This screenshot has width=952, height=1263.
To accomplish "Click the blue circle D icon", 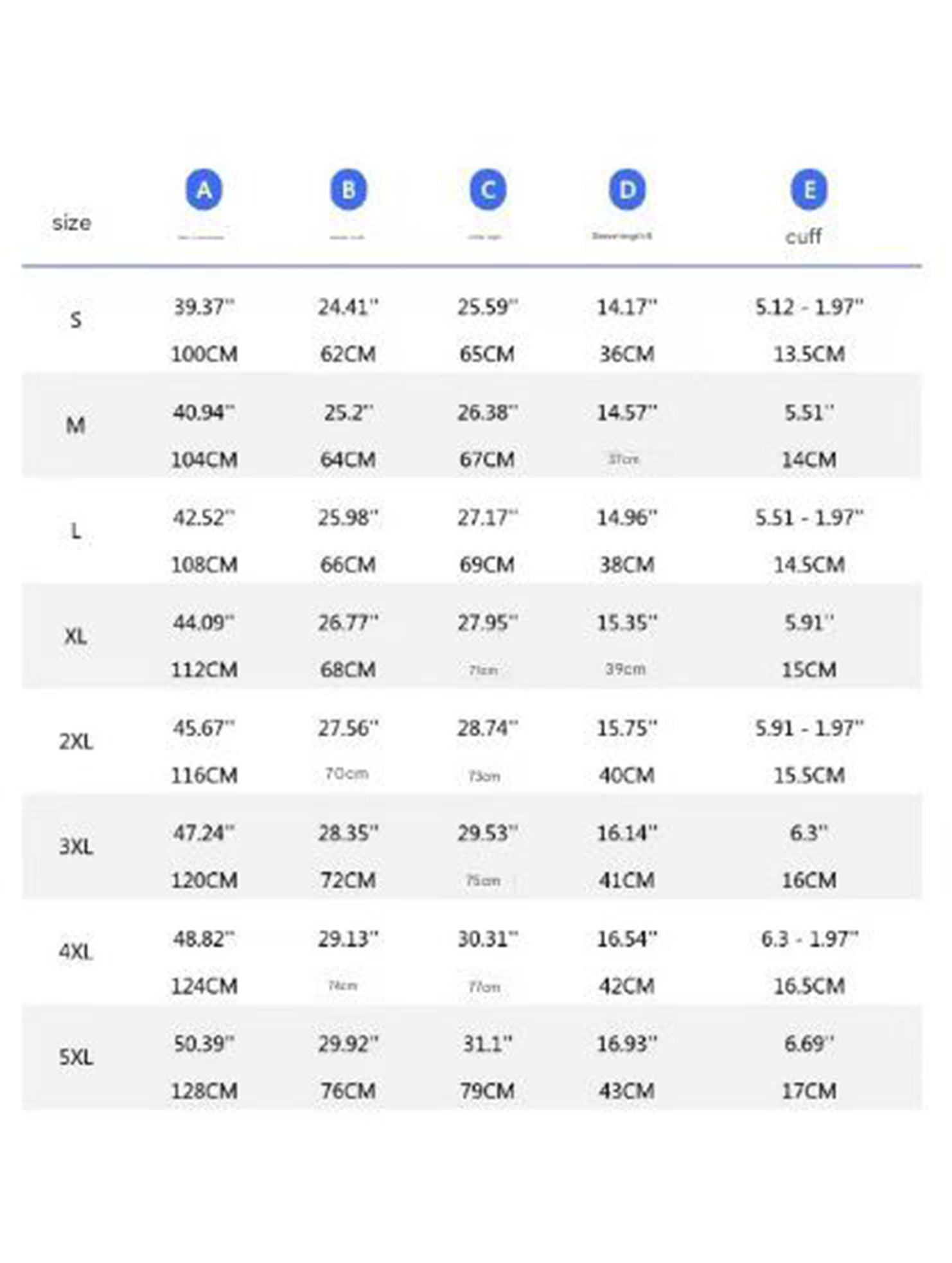I will [627, 190].
